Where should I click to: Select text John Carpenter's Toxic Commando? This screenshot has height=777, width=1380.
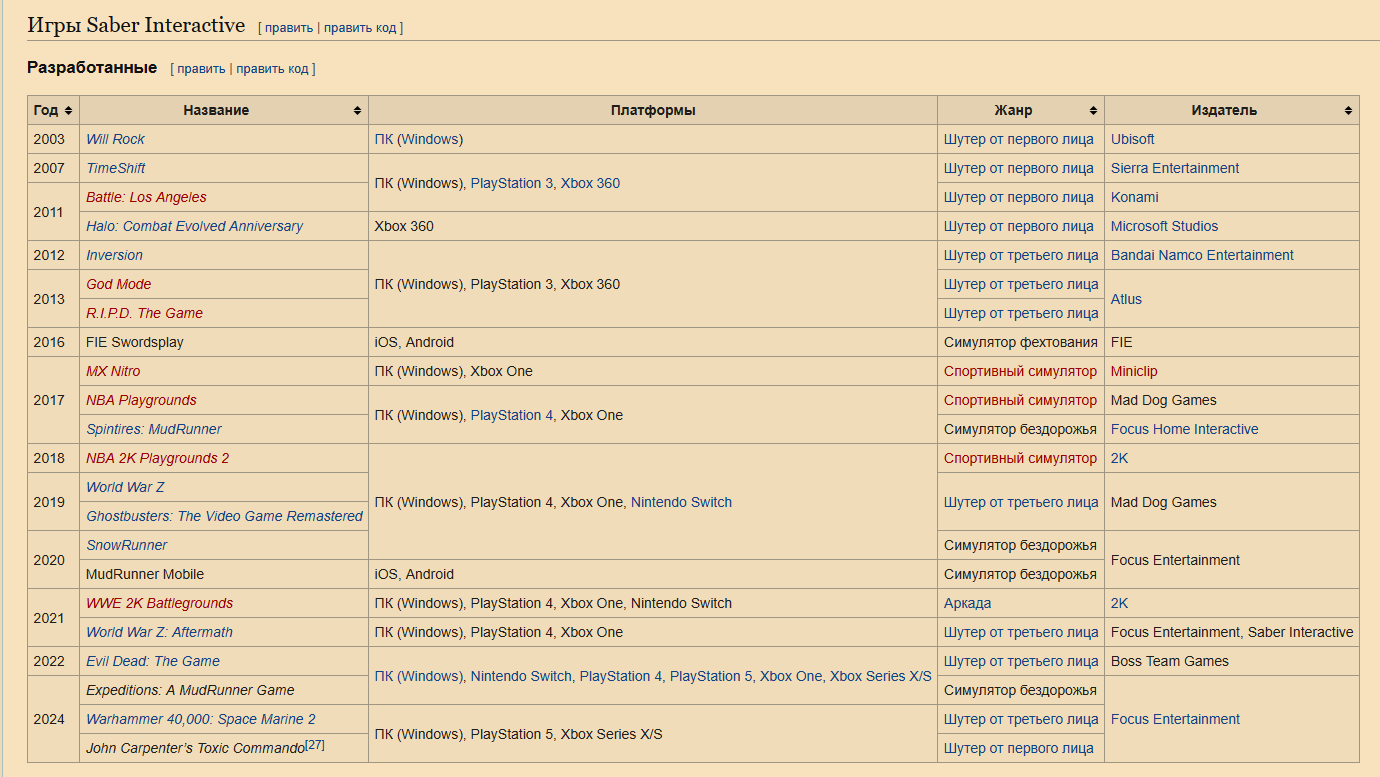click(195, 748)
